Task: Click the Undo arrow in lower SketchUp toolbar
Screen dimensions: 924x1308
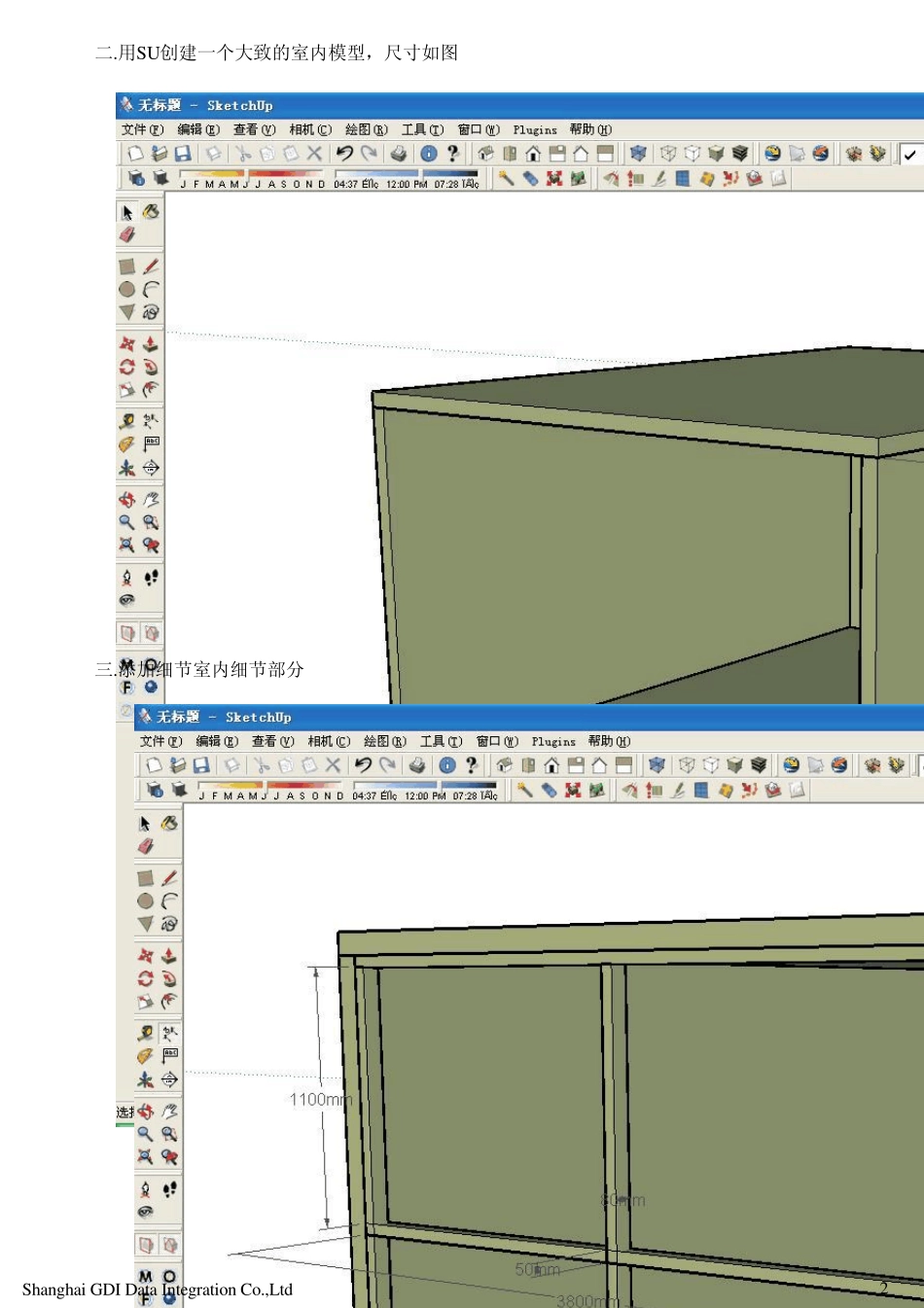Action: coord(363,765)
